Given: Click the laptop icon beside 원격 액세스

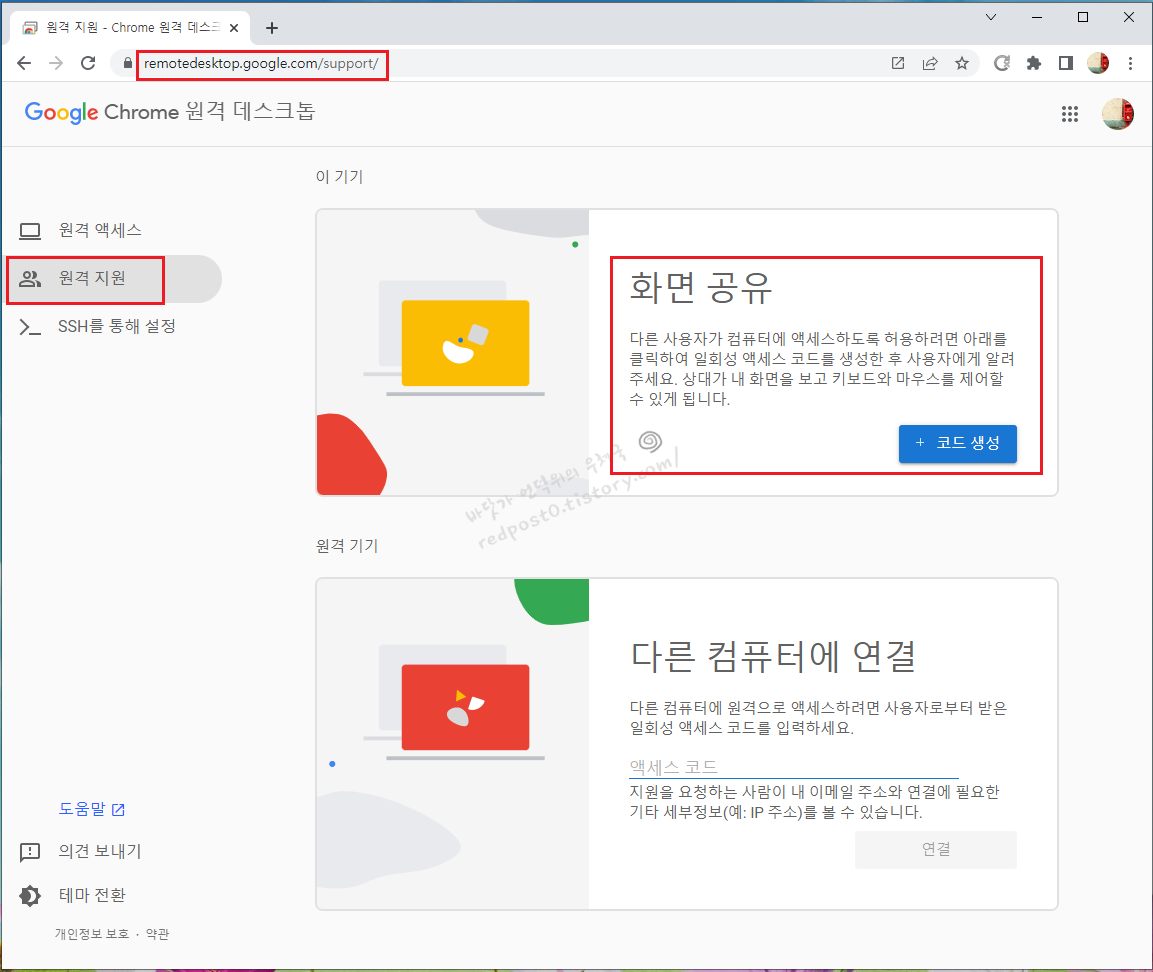Looking at the screenshot, I should pos(30,231).
